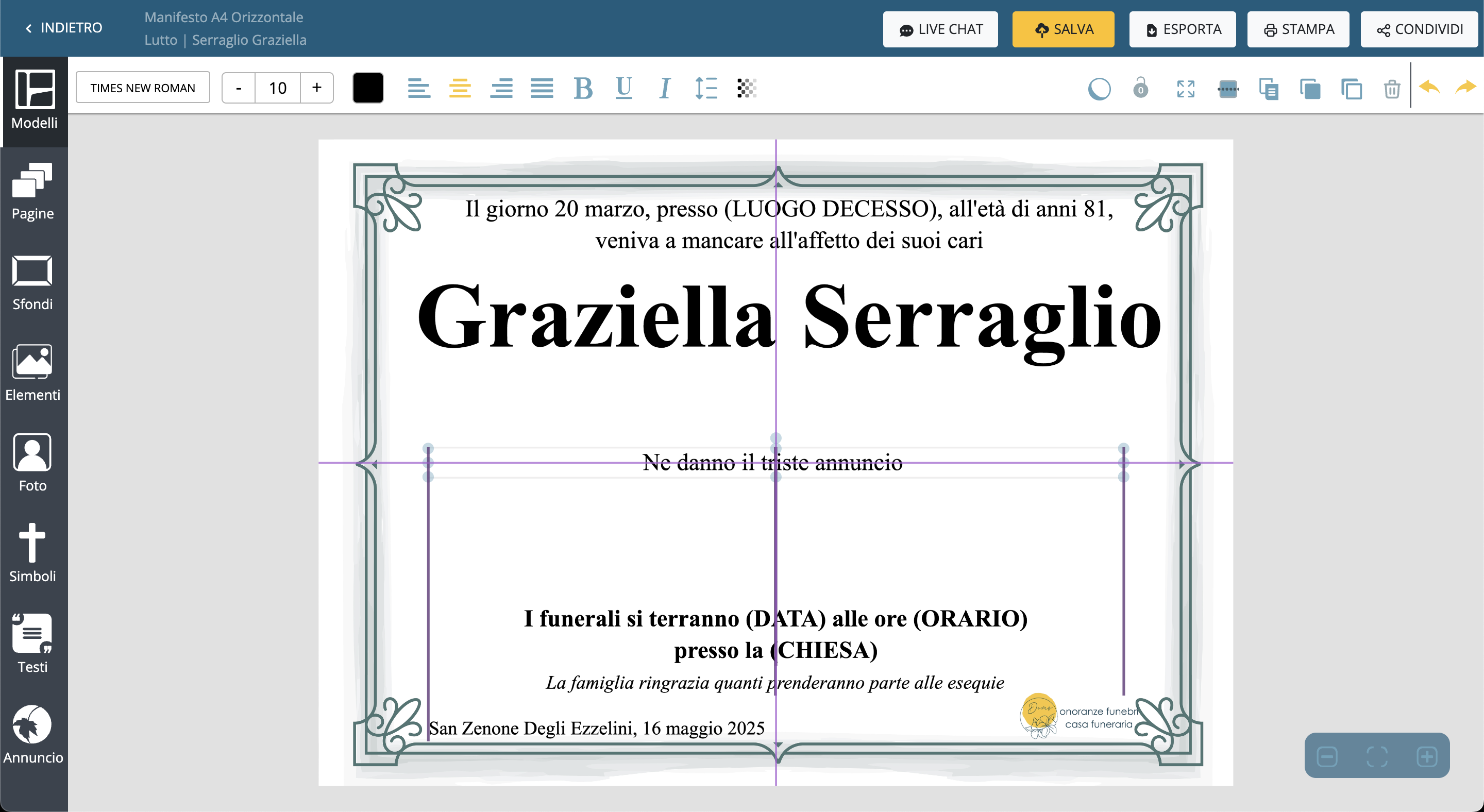Decrease font size with minus button
Viewport: 1484px width, 812px height.
[239, 88]
